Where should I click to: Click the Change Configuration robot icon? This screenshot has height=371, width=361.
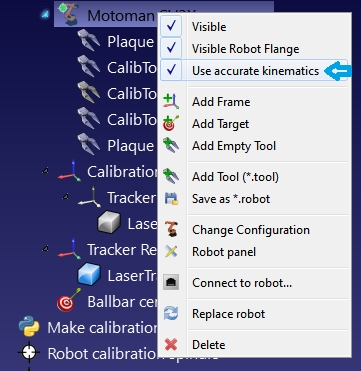(x=171, y=229)
